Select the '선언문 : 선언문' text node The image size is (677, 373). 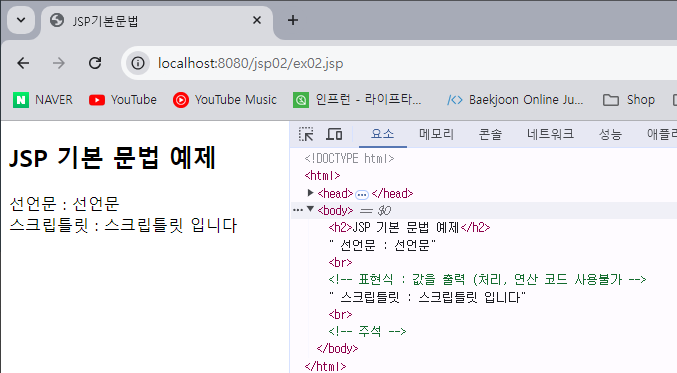[382, 245]
